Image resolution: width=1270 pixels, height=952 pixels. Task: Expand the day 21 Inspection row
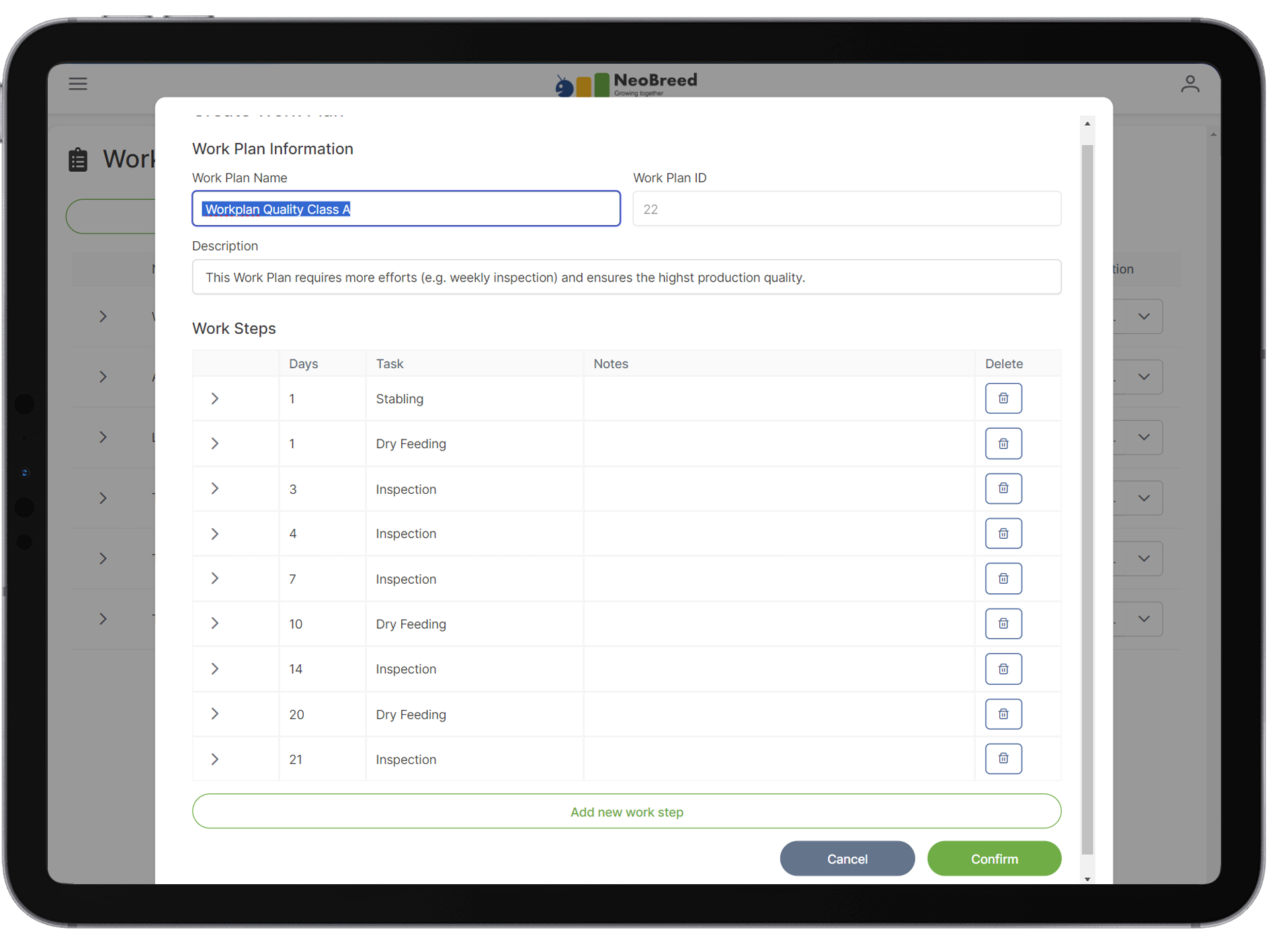[x=215, y=759]
